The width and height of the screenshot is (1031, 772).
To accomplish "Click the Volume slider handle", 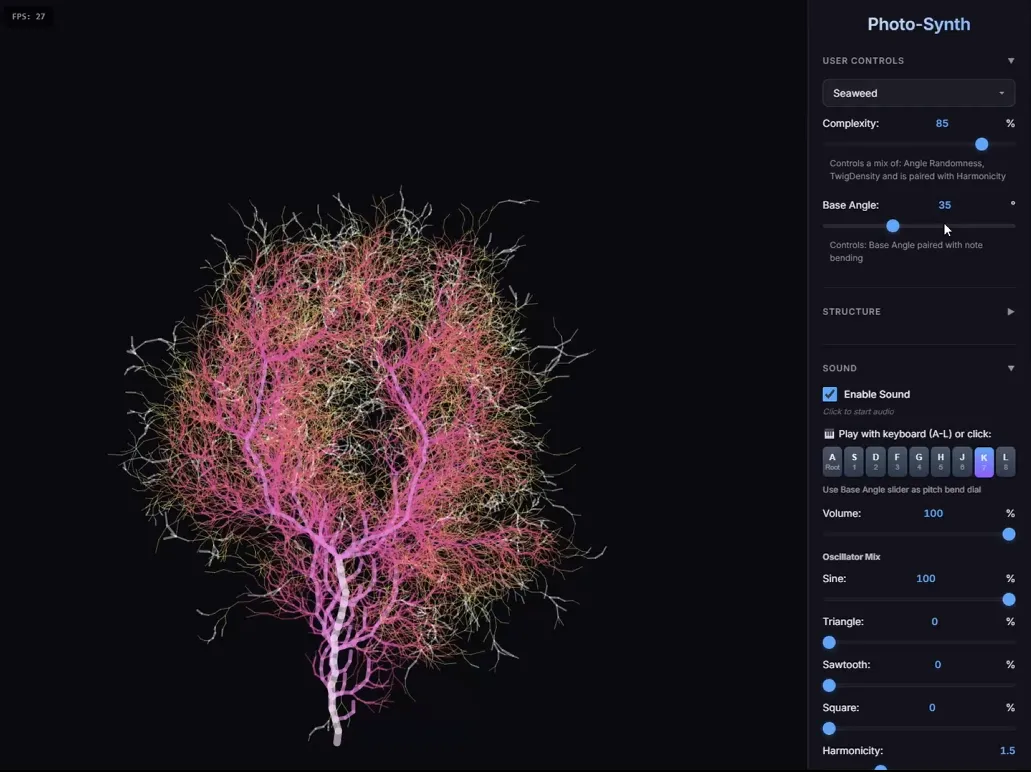I will pos(1008,534).
